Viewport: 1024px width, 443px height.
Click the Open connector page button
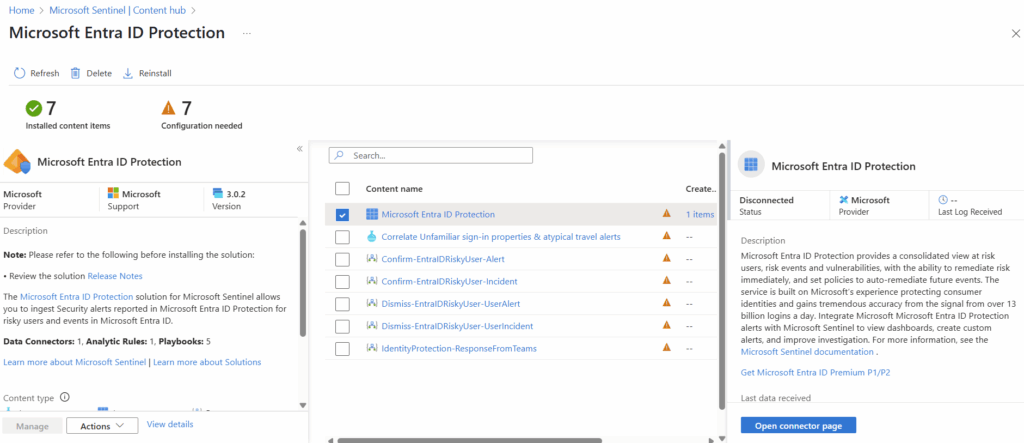[798, 425]
